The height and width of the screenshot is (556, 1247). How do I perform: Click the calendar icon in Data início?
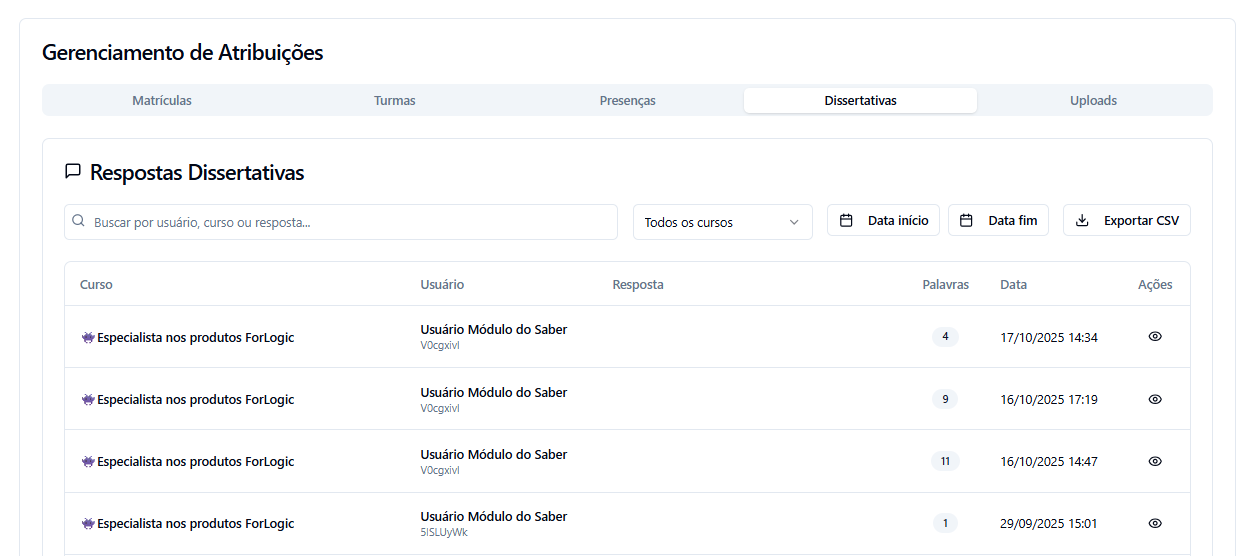pyautogui.click(x=846, y=221)
